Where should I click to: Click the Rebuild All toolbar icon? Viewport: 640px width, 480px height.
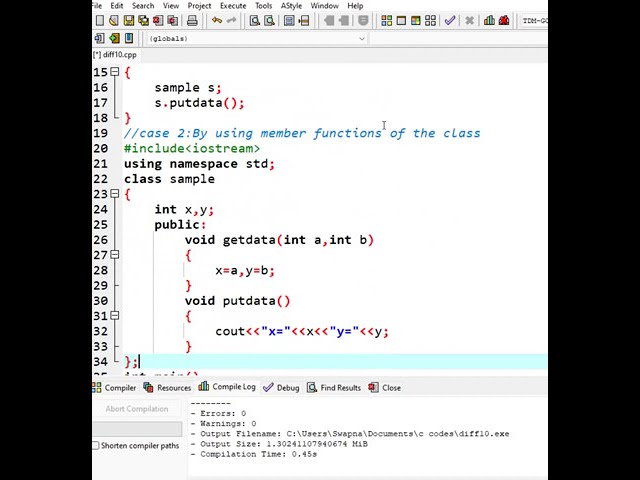[x=430, y=20]
